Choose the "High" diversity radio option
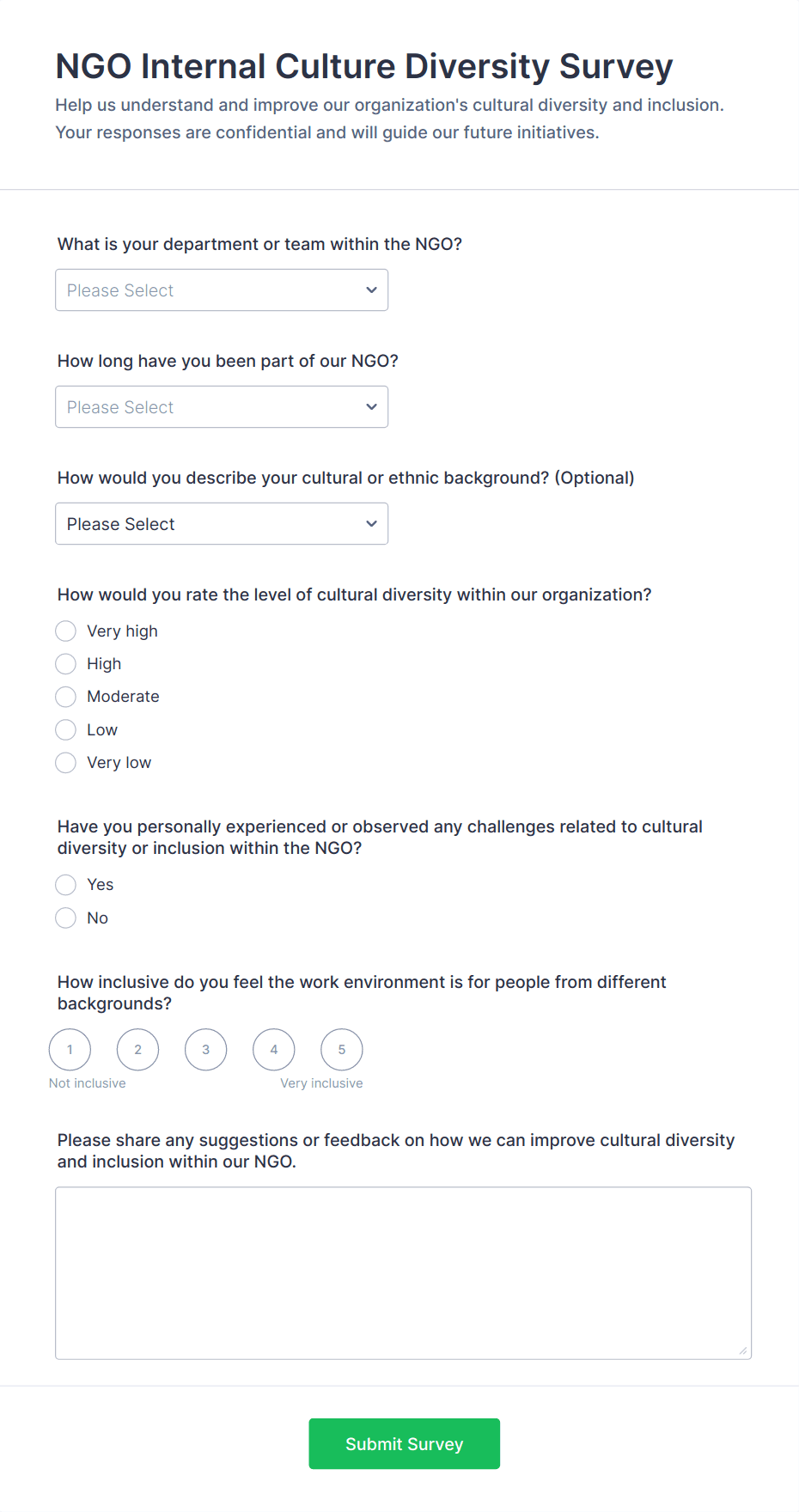This screenshot has width=799, height=1512. point(66,664)
